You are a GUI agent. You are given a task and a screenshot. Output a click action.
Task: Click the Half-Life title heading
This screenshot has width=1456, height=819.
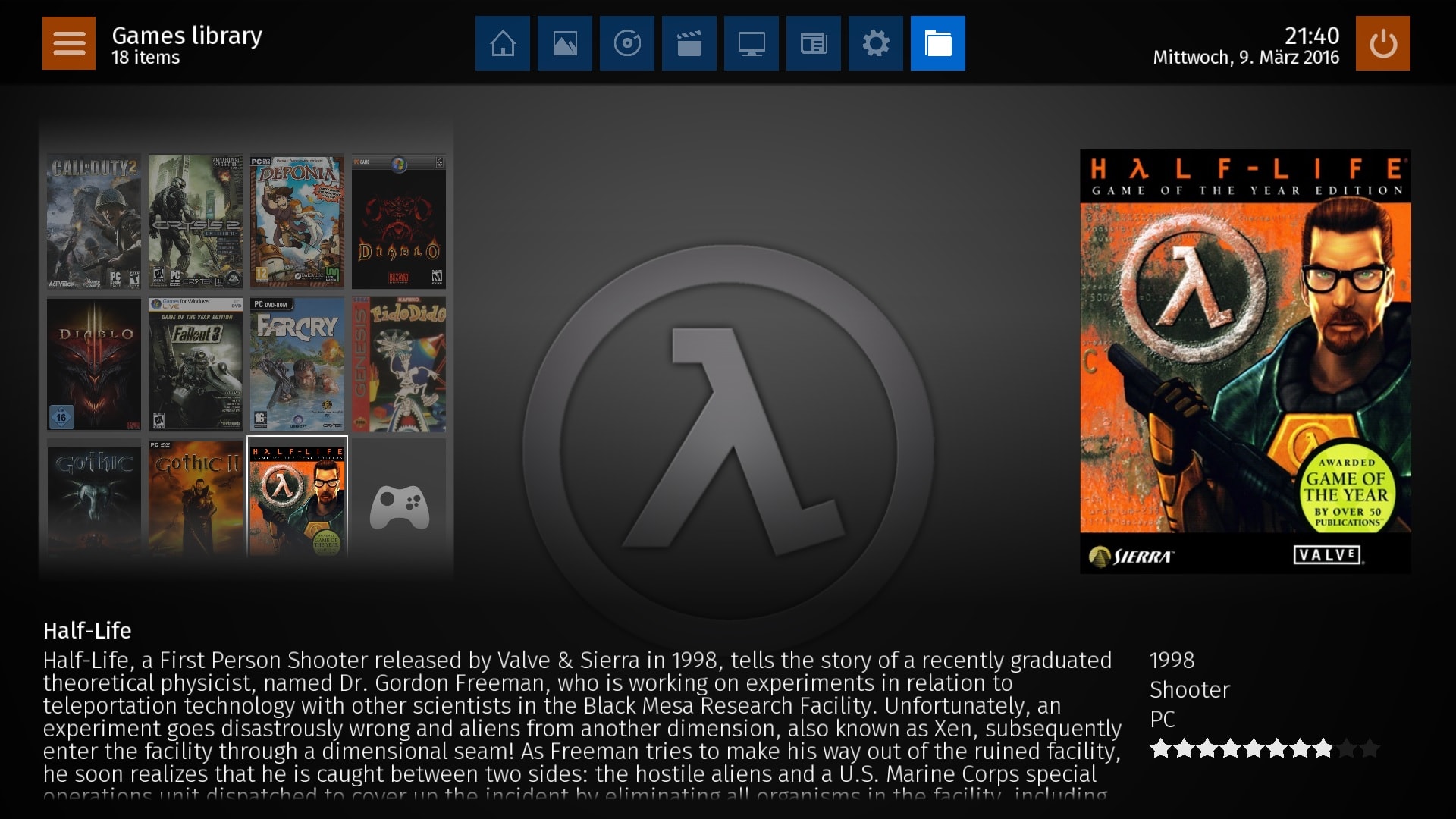[x=87, y=630]
